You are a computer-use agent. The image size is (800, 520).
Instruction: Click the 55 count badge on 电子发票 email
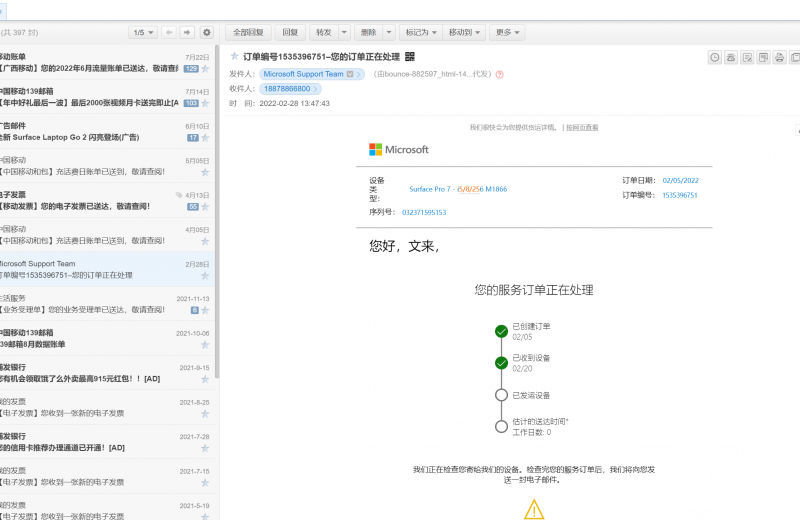pos(193,207)
